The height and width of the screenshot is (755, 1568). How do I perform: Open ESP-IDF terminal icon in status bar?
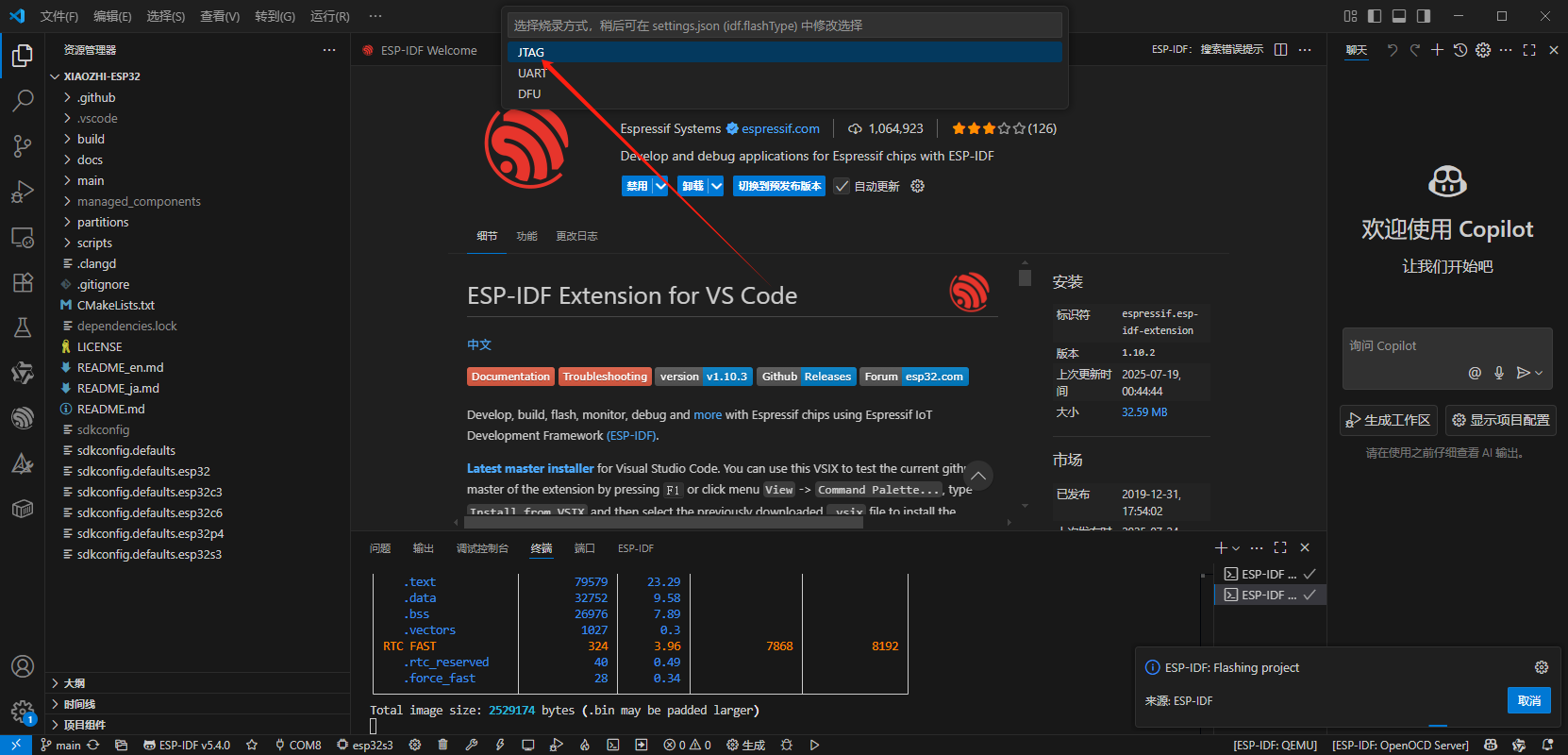(x=613, y=745)
